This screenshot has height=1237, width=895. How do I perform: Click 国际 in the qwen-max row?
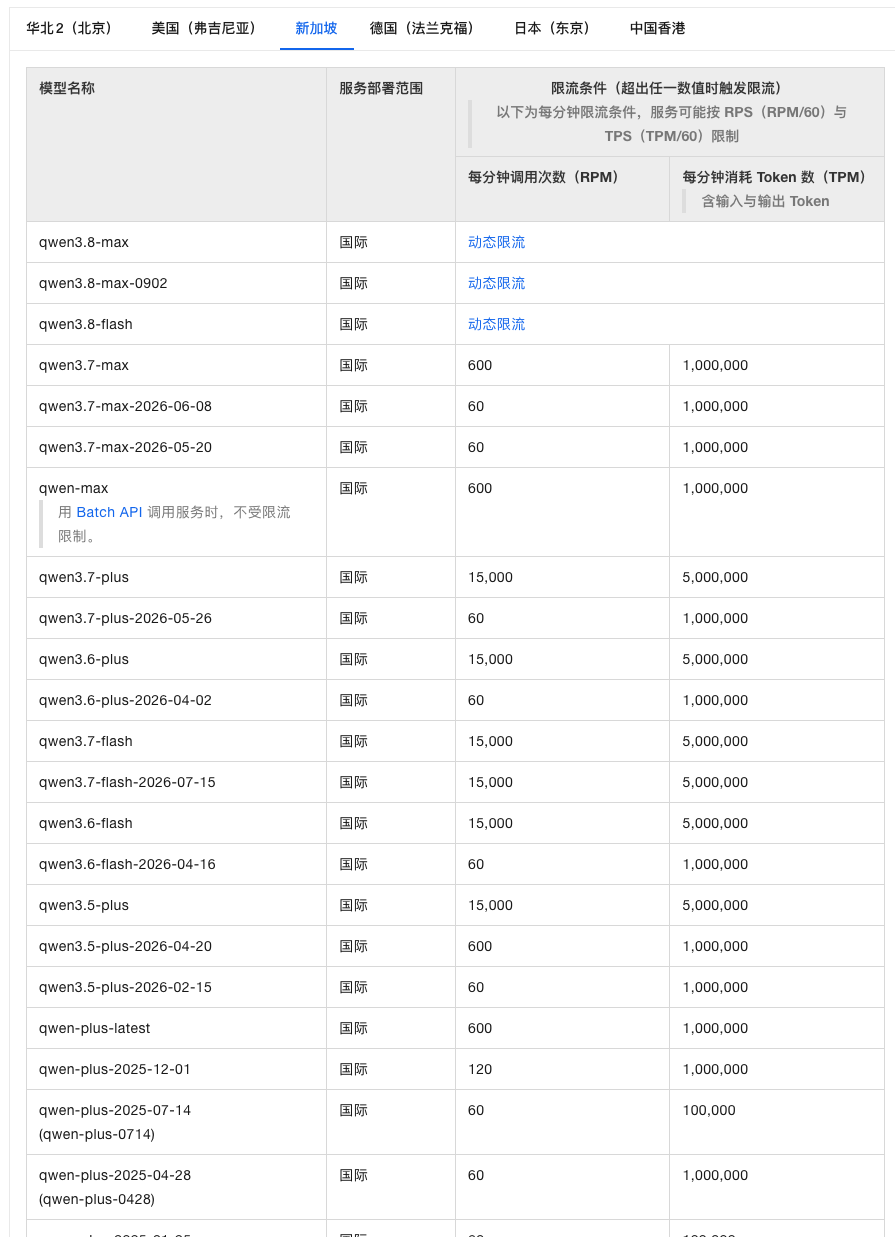click(353, 488)
